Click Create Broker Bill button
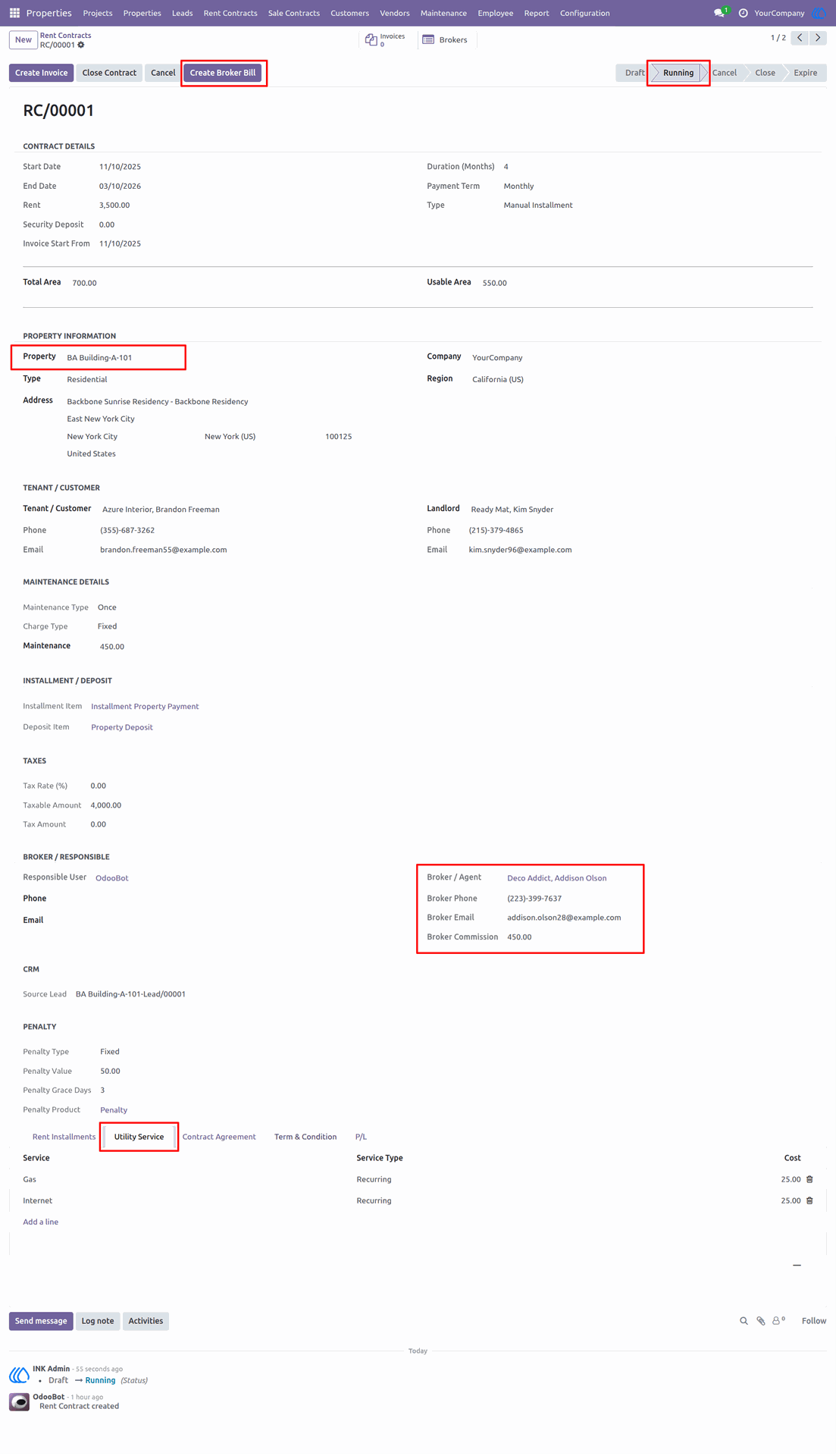 223,73
